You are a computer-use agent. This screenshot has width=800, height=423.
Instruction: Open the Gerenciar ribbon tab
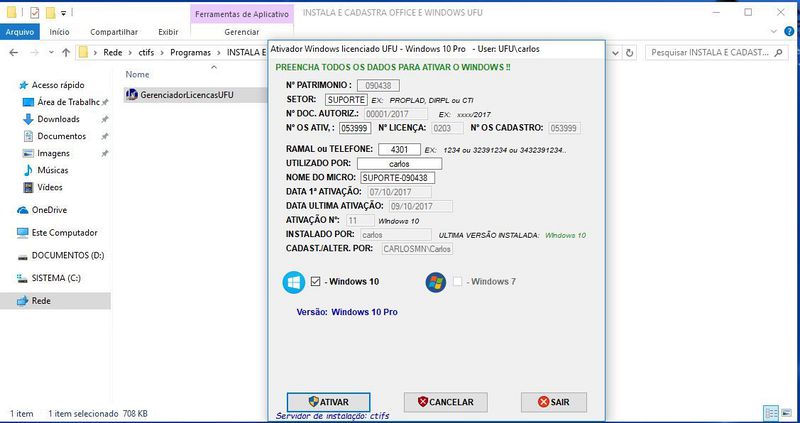click(242, 32)
